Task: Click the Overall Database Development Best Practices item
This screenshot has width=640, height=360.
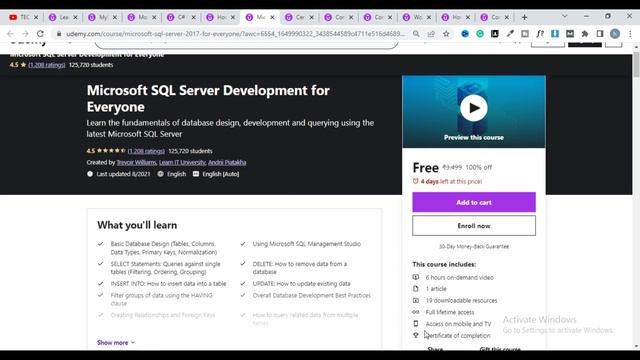Action: tap(311, 295)
